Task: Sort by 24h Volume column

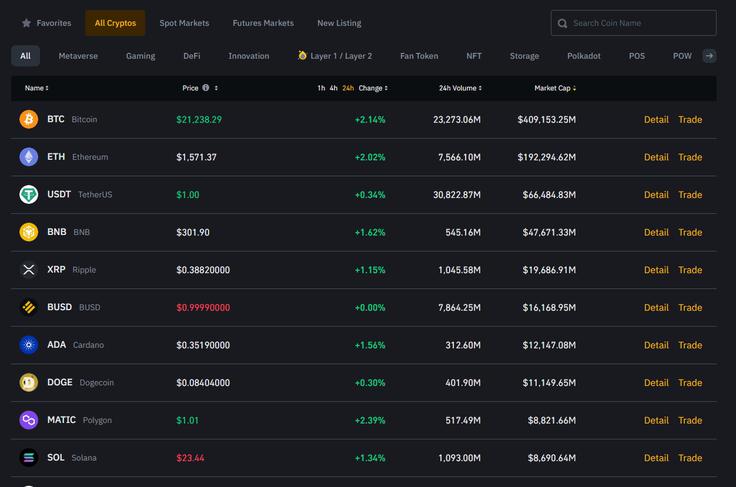Action: pyautogui.click(x=460, y=88)
